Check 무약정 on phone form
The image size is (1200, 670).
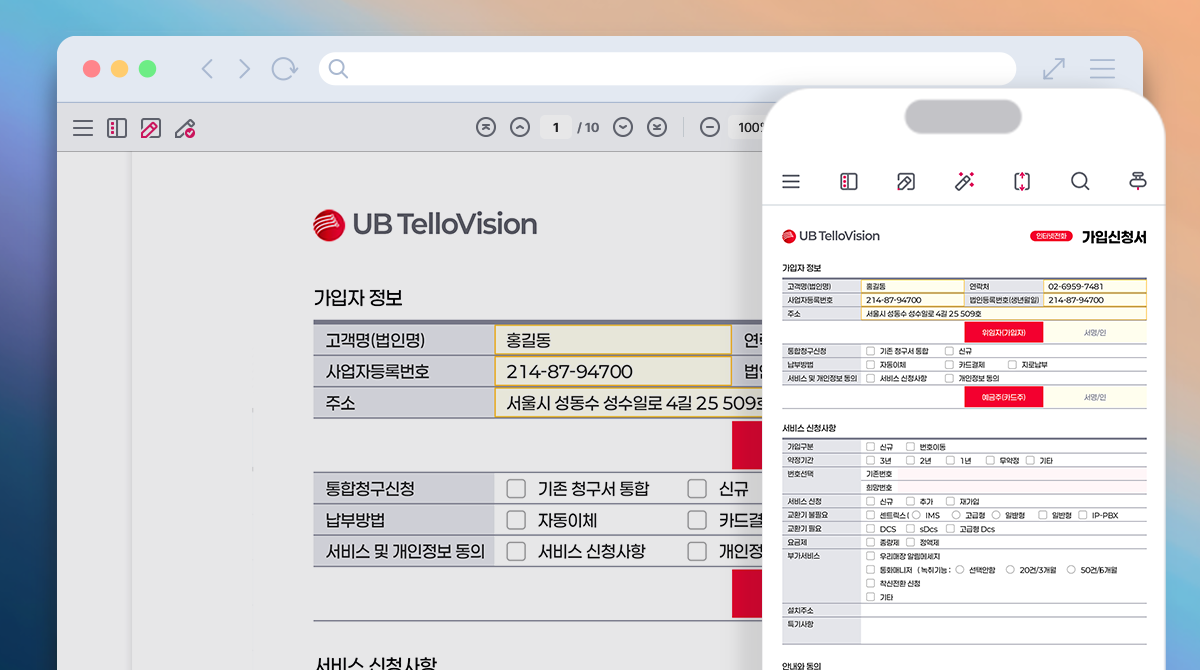point(990,461)
